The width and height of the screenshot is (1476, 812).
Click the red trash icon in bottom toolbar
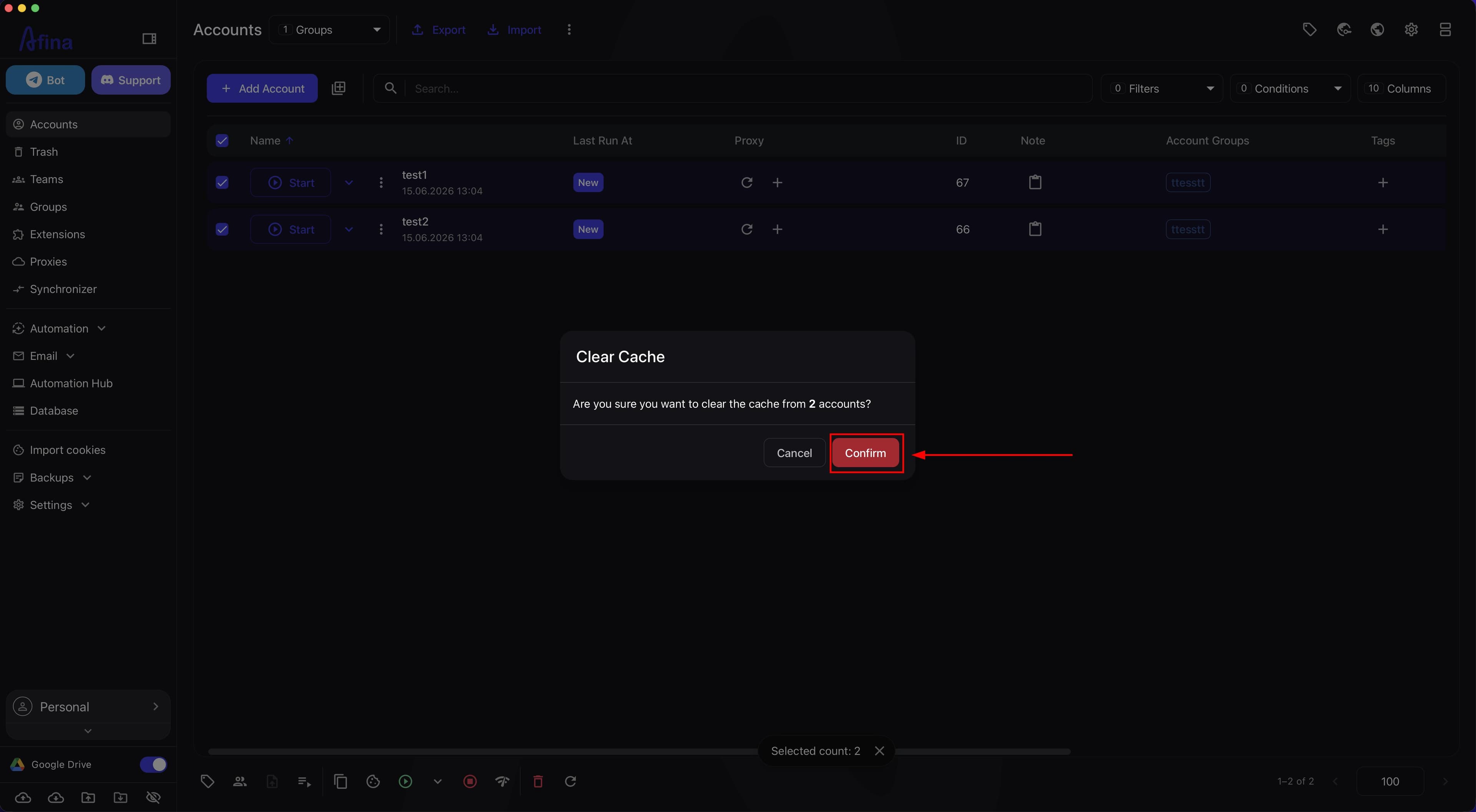(x=538, y=781)
